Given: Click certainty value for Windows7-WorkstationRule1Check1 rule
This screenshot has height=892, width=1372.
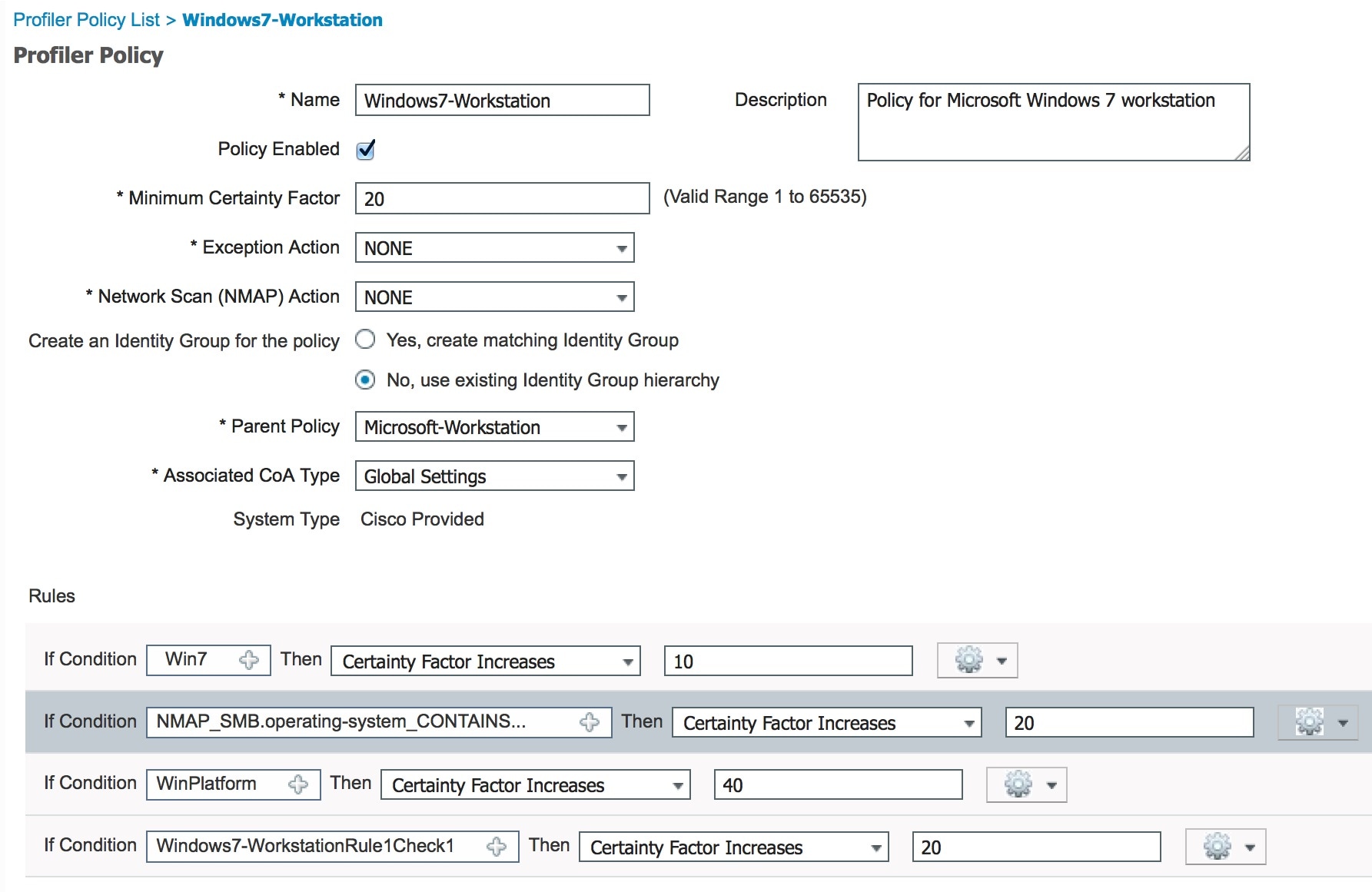Looking at the screenshot, I should pos(1037,847).
